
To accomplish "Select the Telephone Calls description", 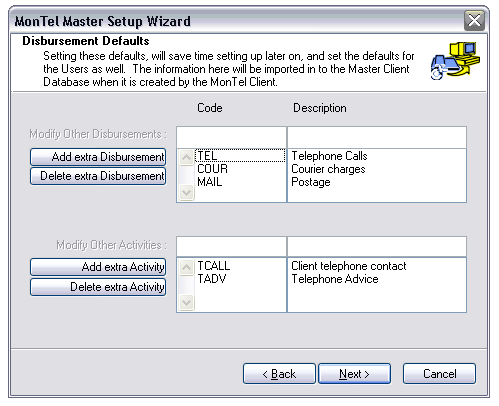I will point(329,156).
